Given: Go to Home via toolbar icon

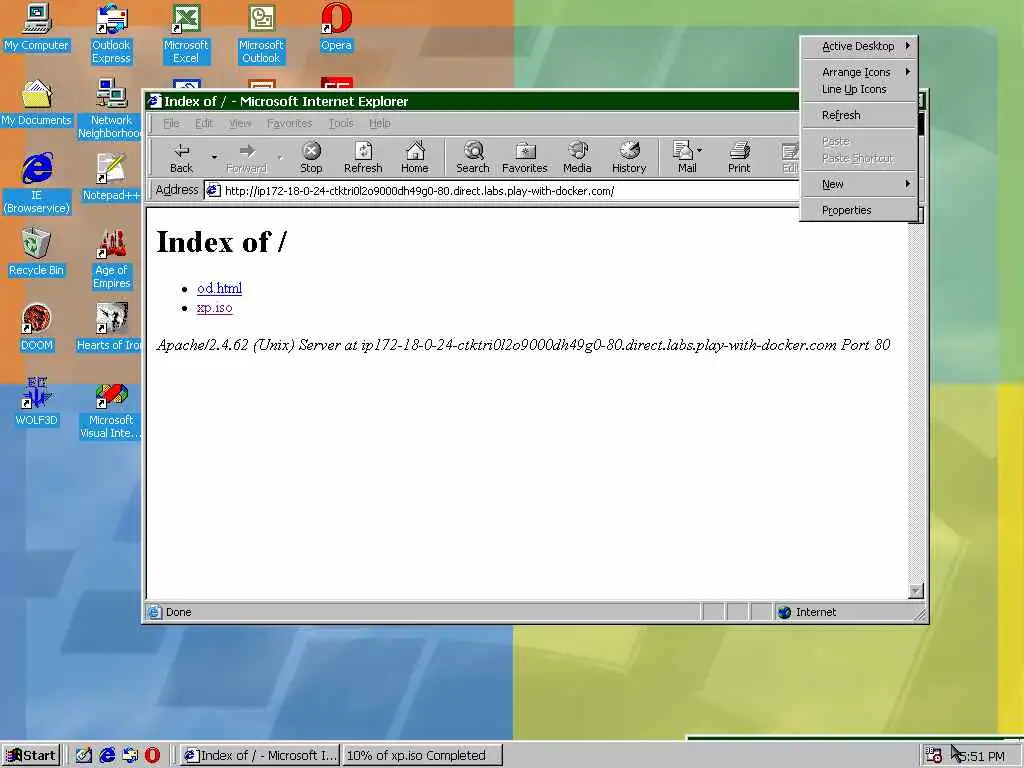Looking at the screenshot, I should 415,158.
